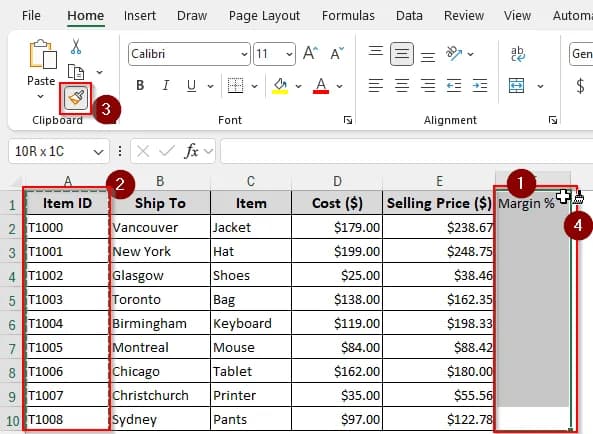Open the Name Box dropdown arrow
Image resolution: width=593 pixels, height=434 pixels.
pos(98,152)
